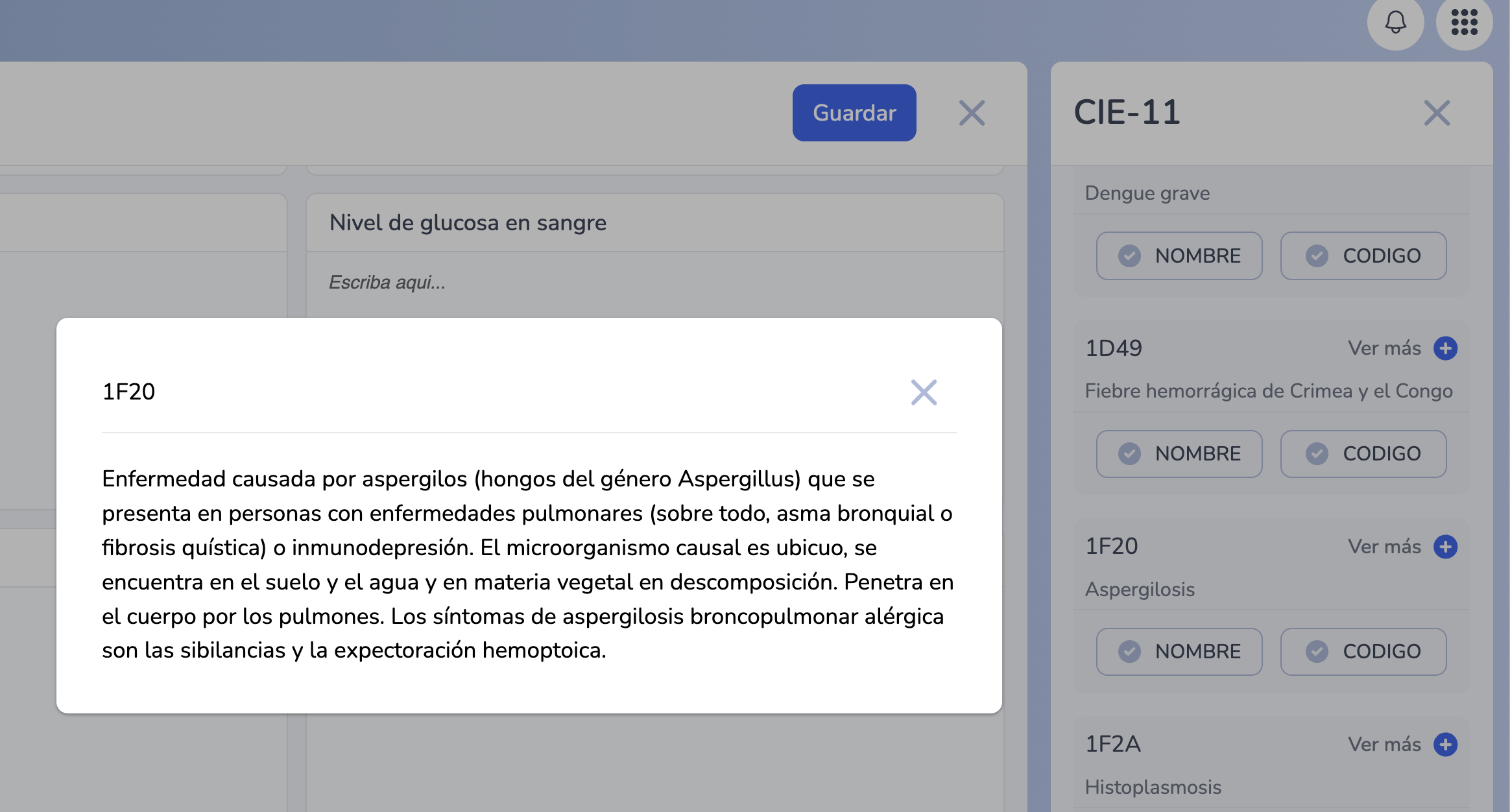Open the apps grid menu
The width and height of the screenshot is (1510, 812).
click(1464, 23)
